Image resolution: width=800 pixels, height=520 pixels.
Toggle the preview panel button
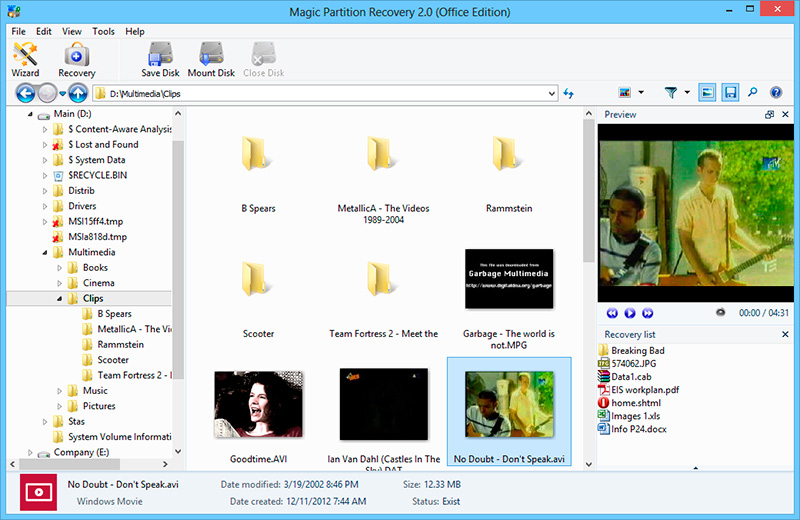click(707, 93)
